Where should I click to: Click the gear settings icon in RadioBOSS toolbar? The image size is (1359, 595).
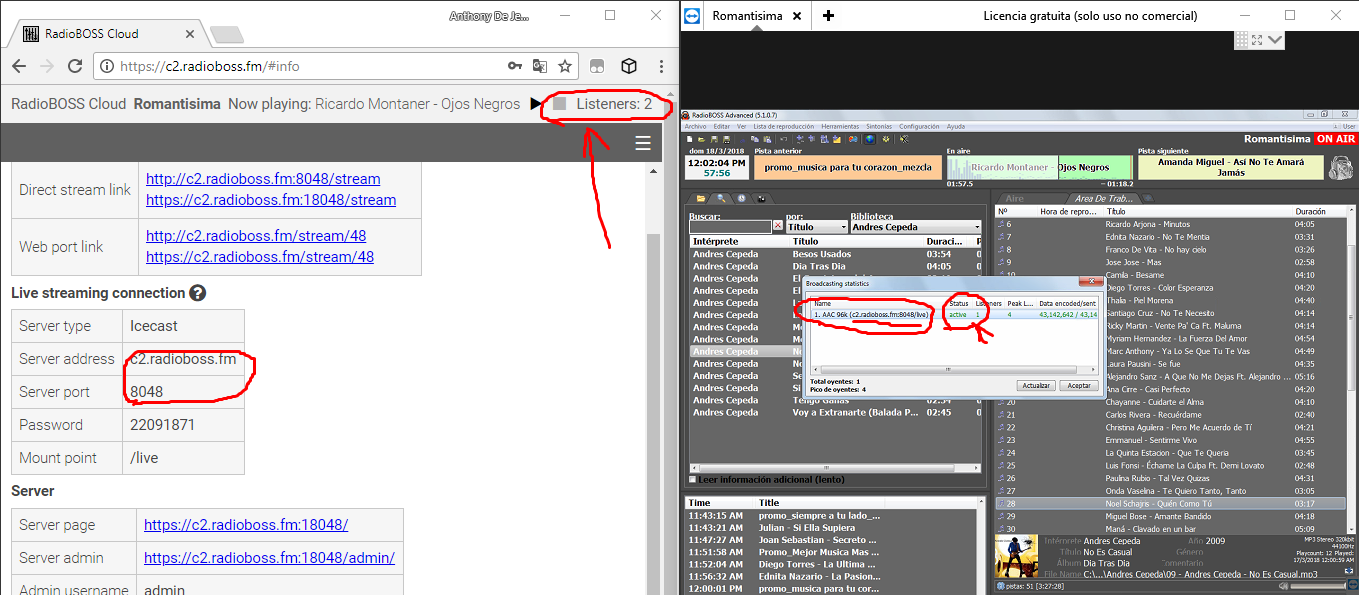pyautogui.click(x=886, y=139)
